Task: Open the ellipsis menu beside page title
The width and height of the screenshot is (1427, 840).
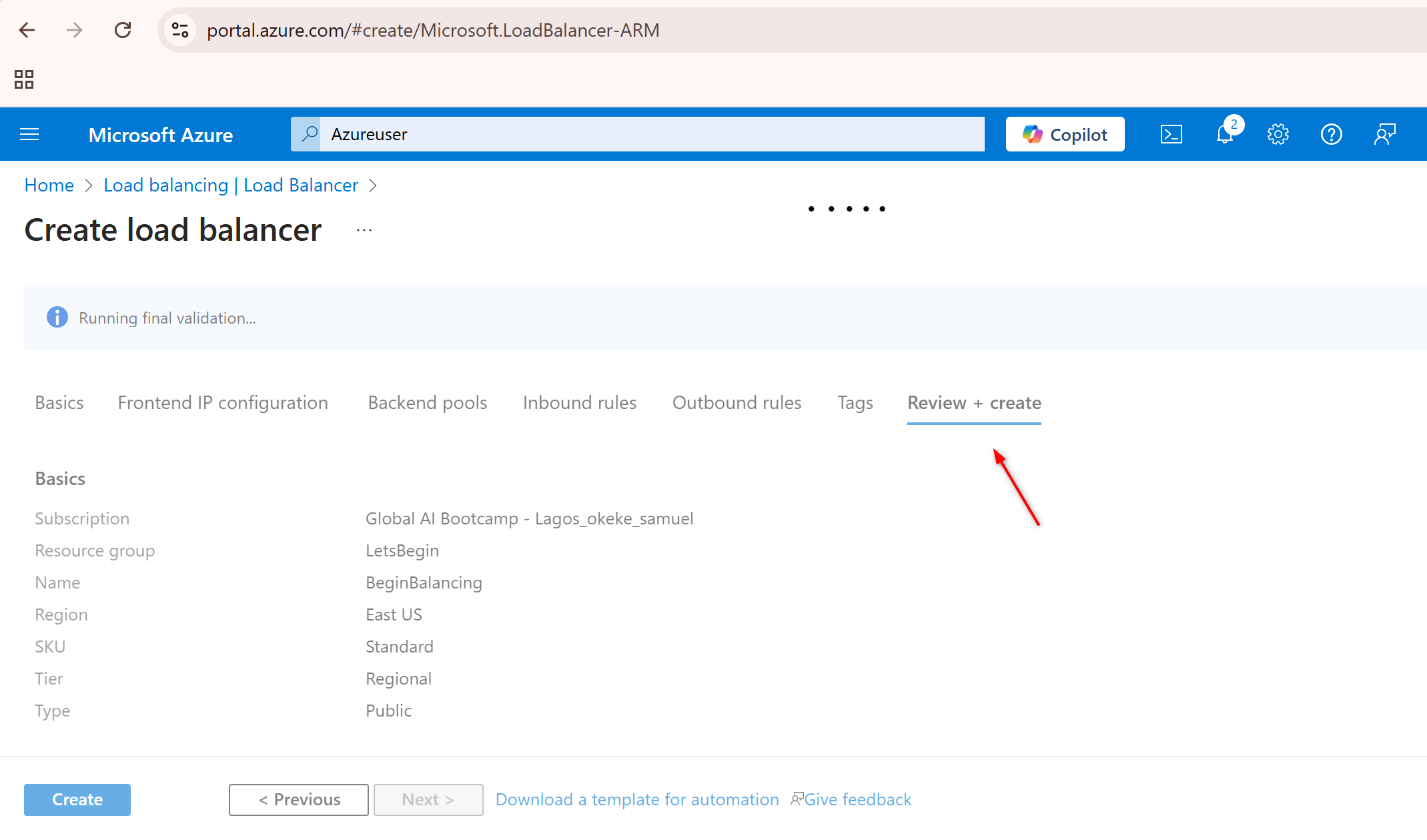Action: coord(364,230)
